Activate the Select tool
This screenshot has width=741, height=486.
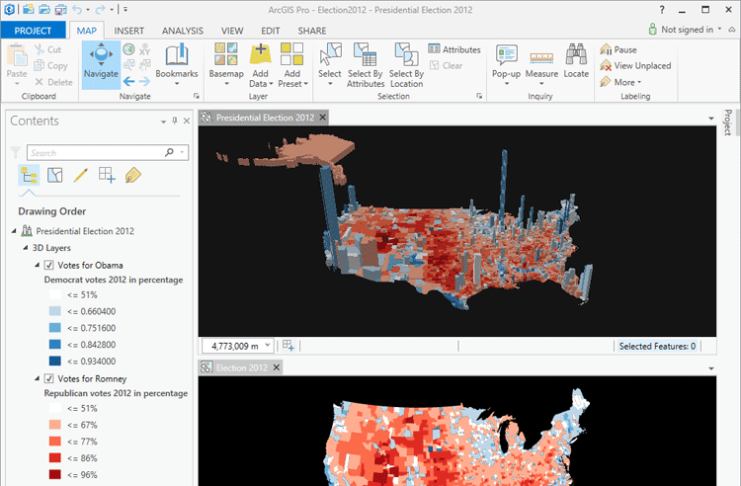[329, 65]
